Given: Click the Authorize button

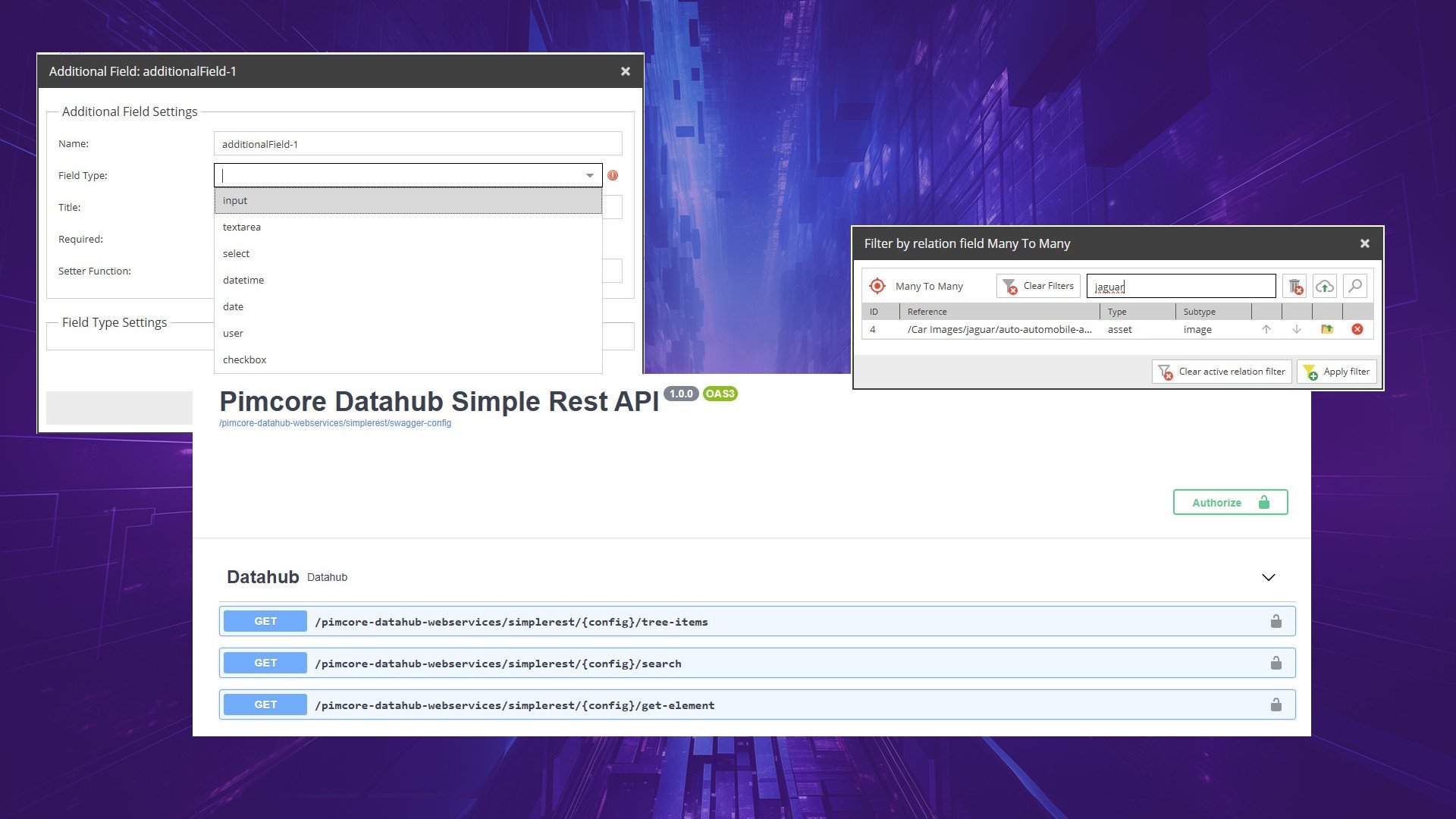Looking at the screenshot, I should (x=1230, y=502).
